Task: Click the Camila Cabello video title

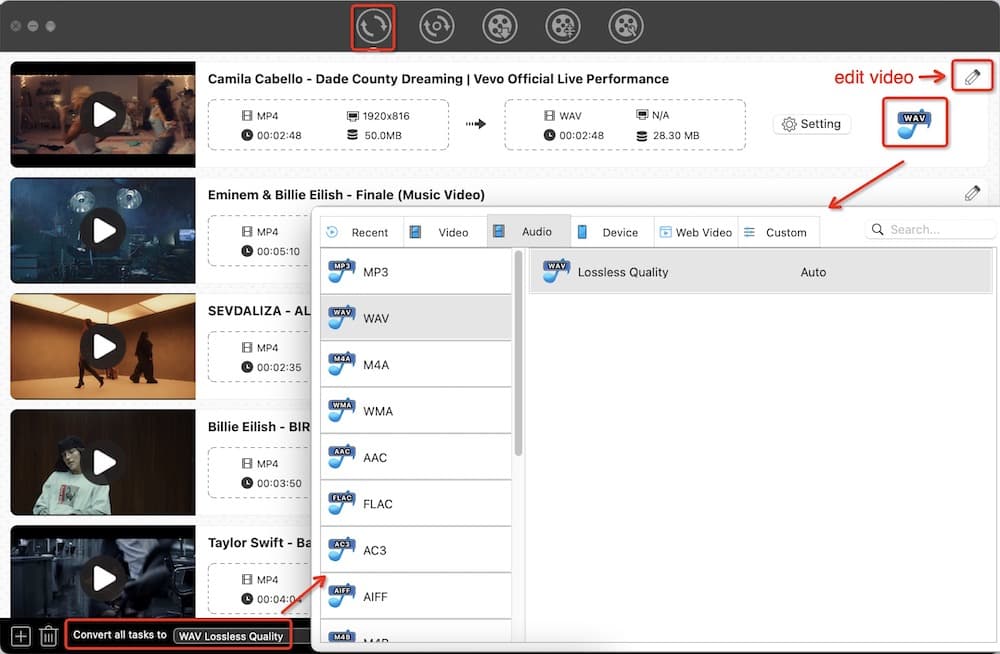Action: tap(438, 79)
